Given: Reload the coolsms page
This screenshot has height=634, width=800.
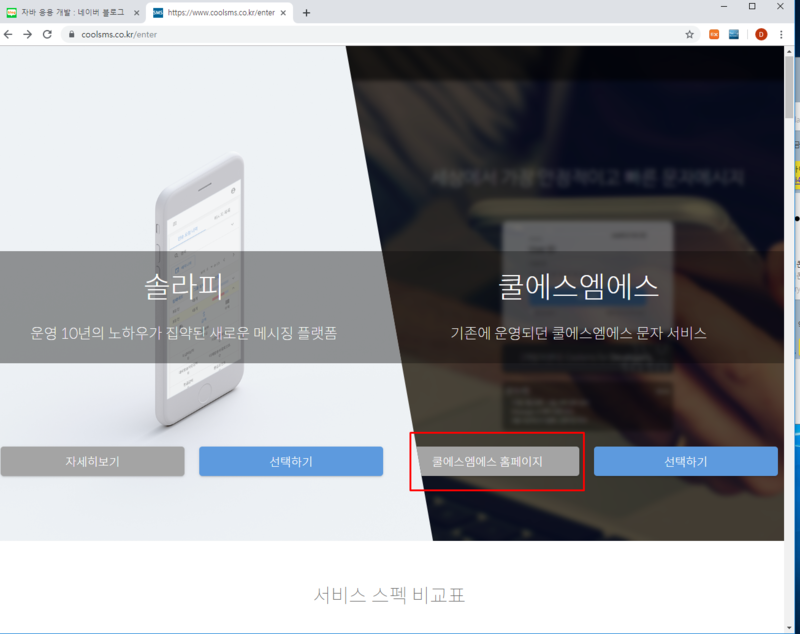Looking at the screenshot, I should [47, 34].
